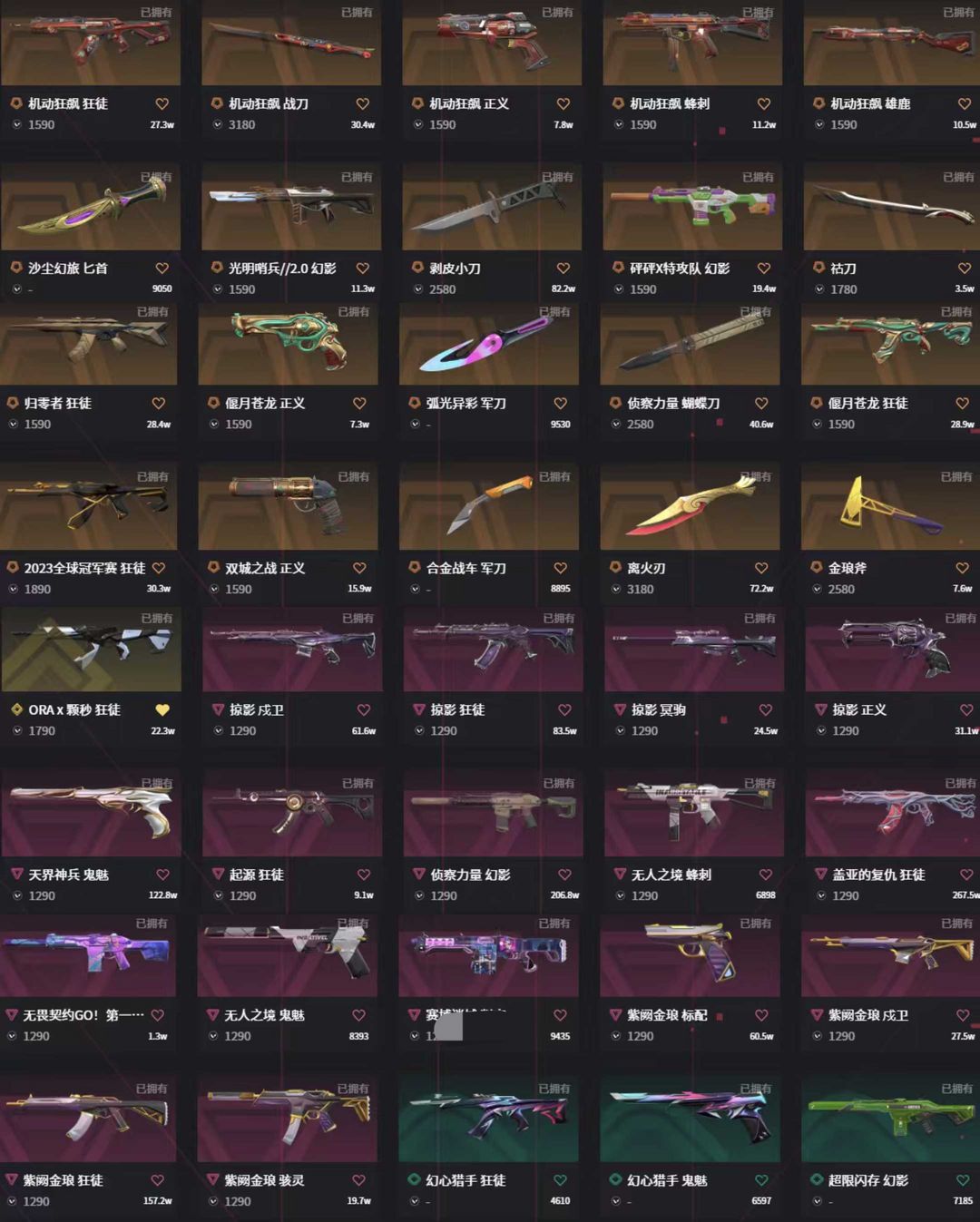Image resolution: width=980 pixels, height=1222 pixels.
Task: Toggle heart on 幻心猎手 狂徒
Action: pos(560,1180)
